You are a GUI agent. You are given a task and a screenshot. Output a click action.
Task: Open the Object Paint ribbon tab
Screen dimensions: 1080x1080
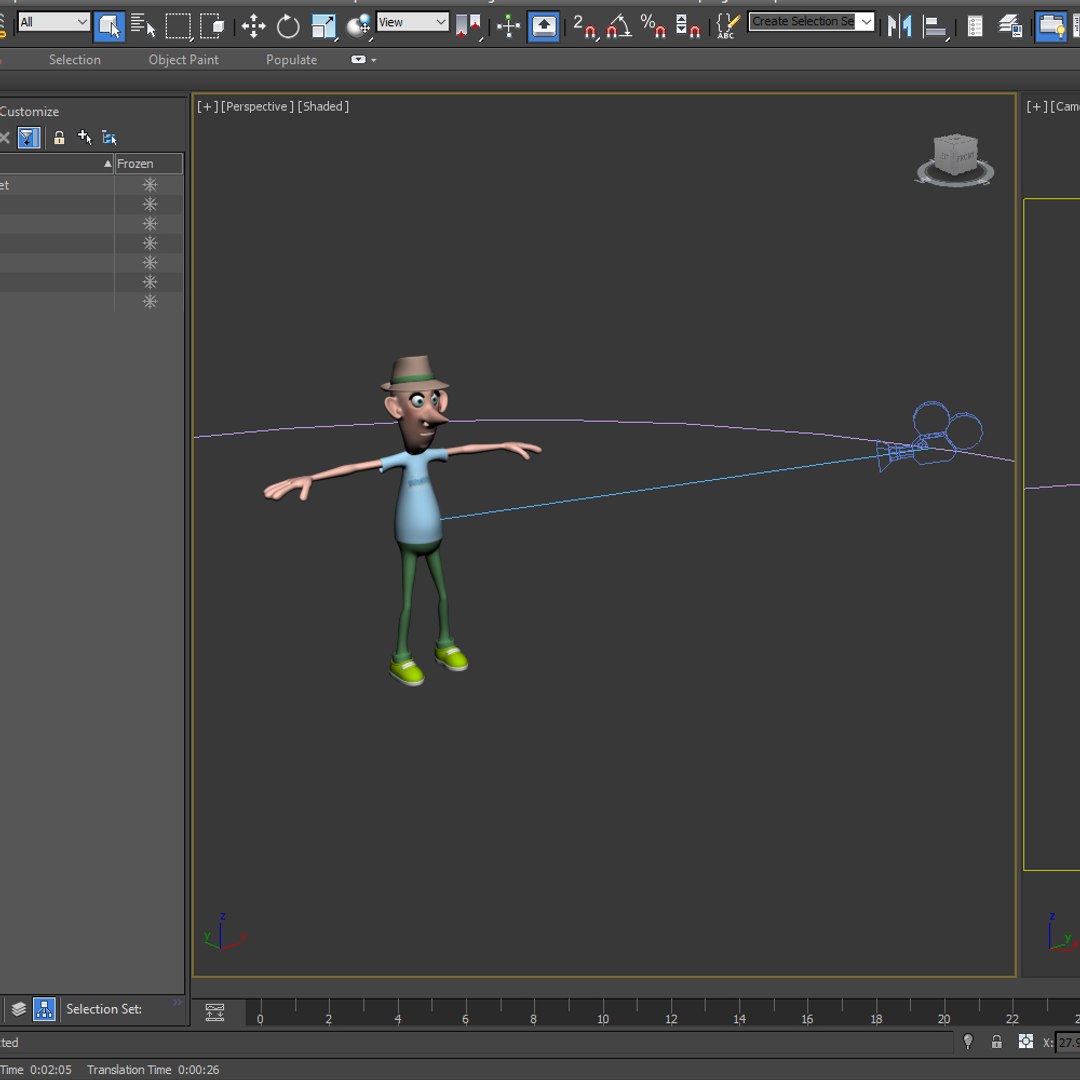point(183,60)
